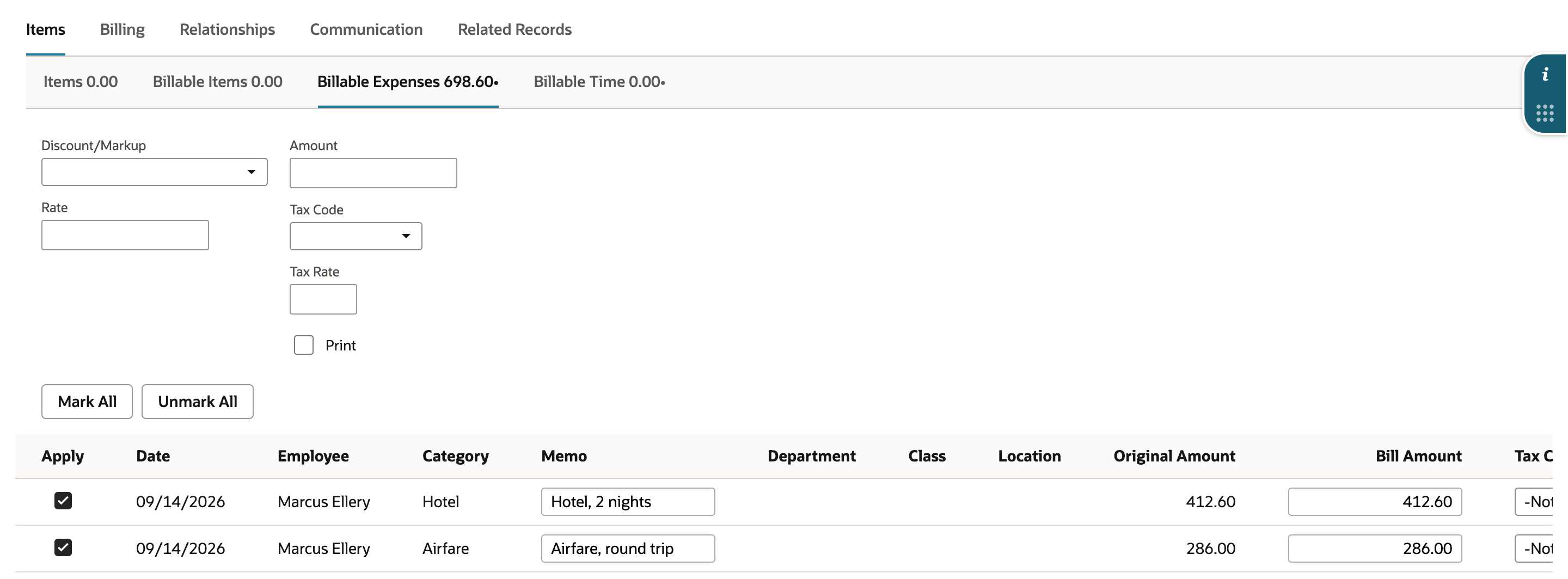
Task: Open the info icon panel
Action: click(x=1545, y=75)
